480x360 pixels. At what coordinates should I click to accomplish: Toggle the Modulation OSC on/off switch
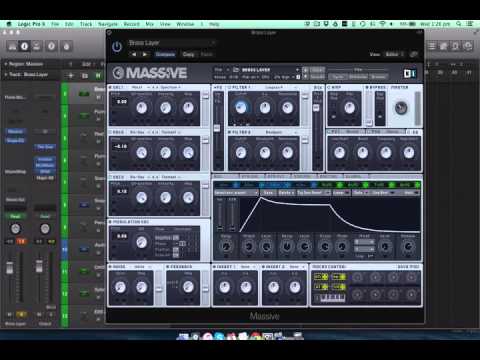(111, 222)
